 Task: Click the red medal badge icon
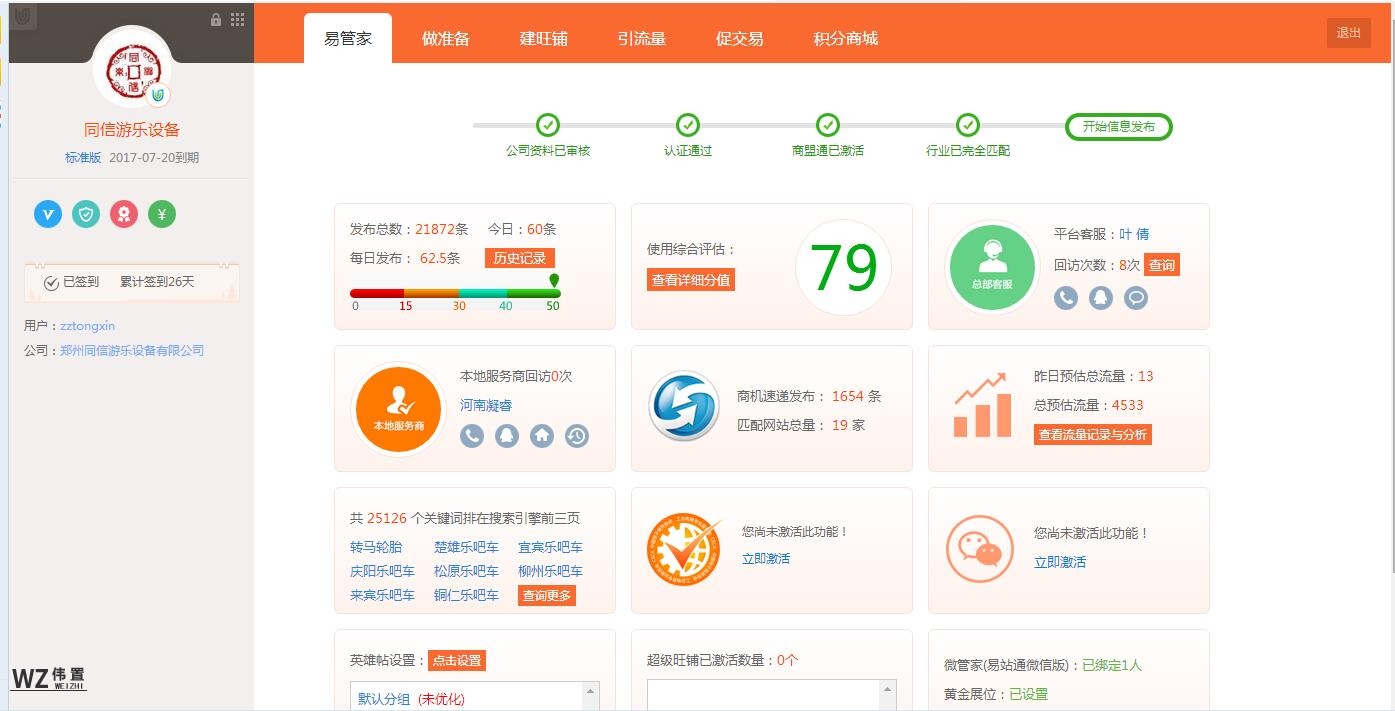123,214
